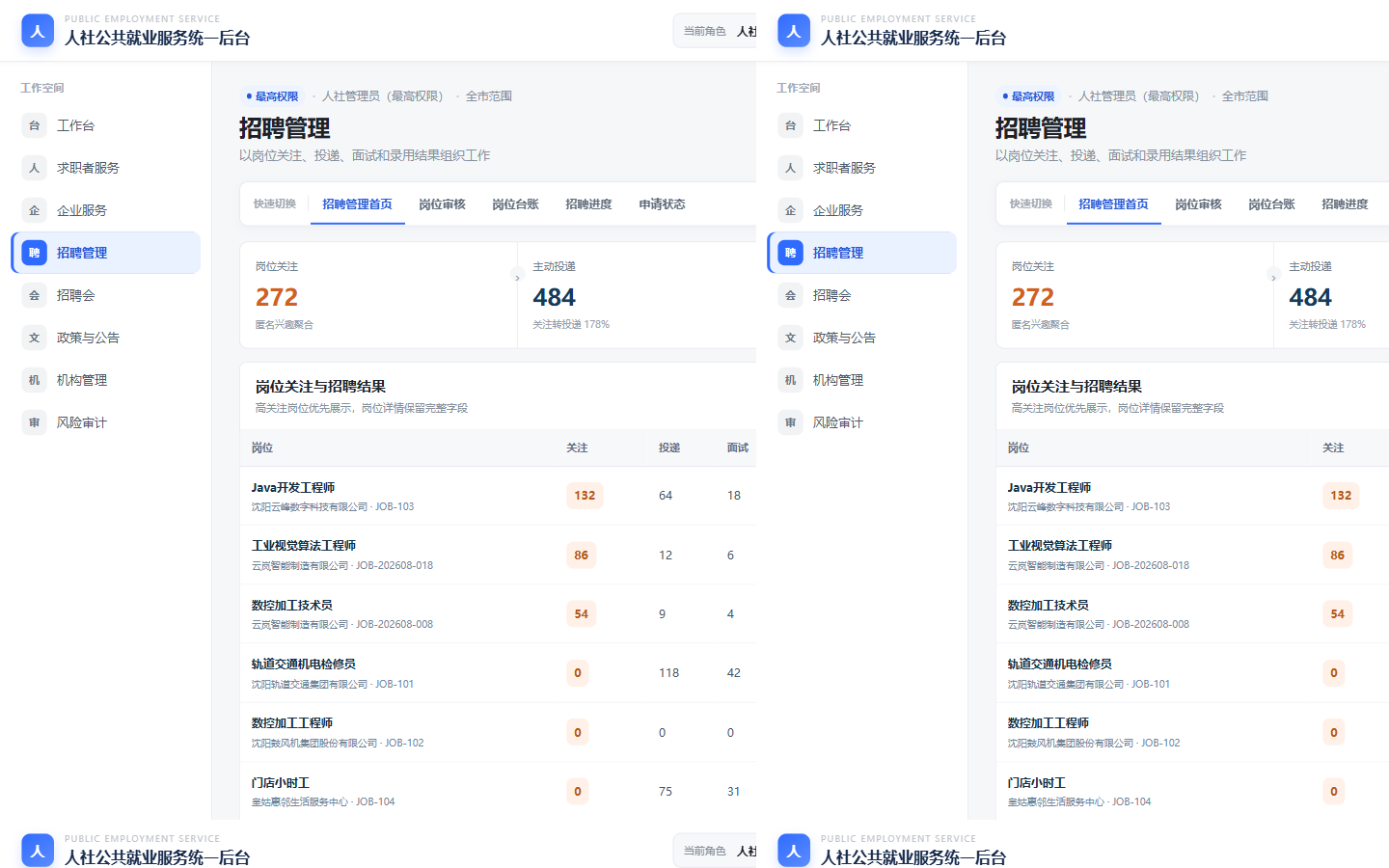The image size is (1389, 868).
Task: Click 企业服务 icon in left copy sidebar
Action: point(35,210)
